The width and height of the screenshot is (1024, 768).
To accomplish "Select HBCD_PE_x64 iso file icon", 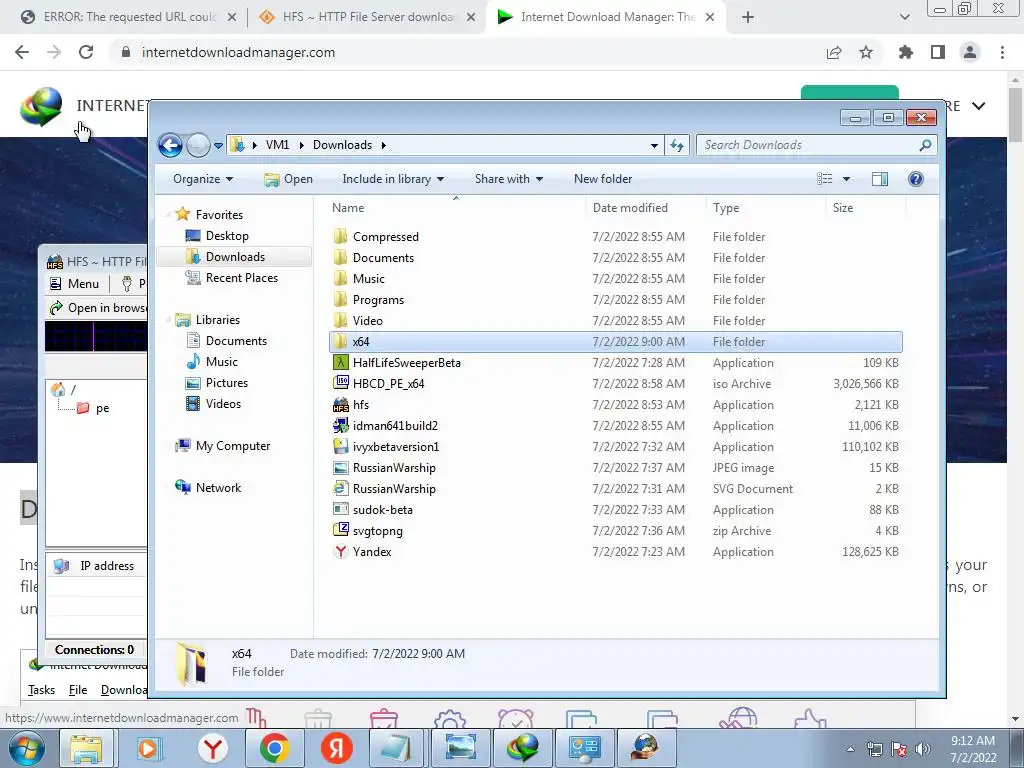I will [340, 383].
